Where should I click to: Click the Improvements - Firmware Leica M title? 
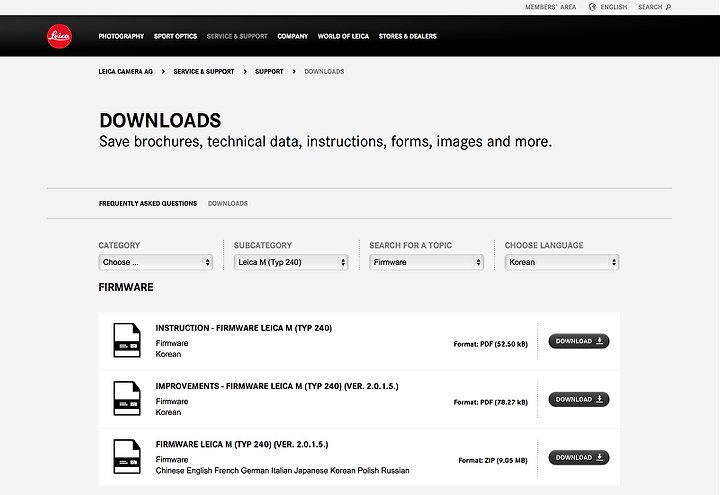[277, 386]
